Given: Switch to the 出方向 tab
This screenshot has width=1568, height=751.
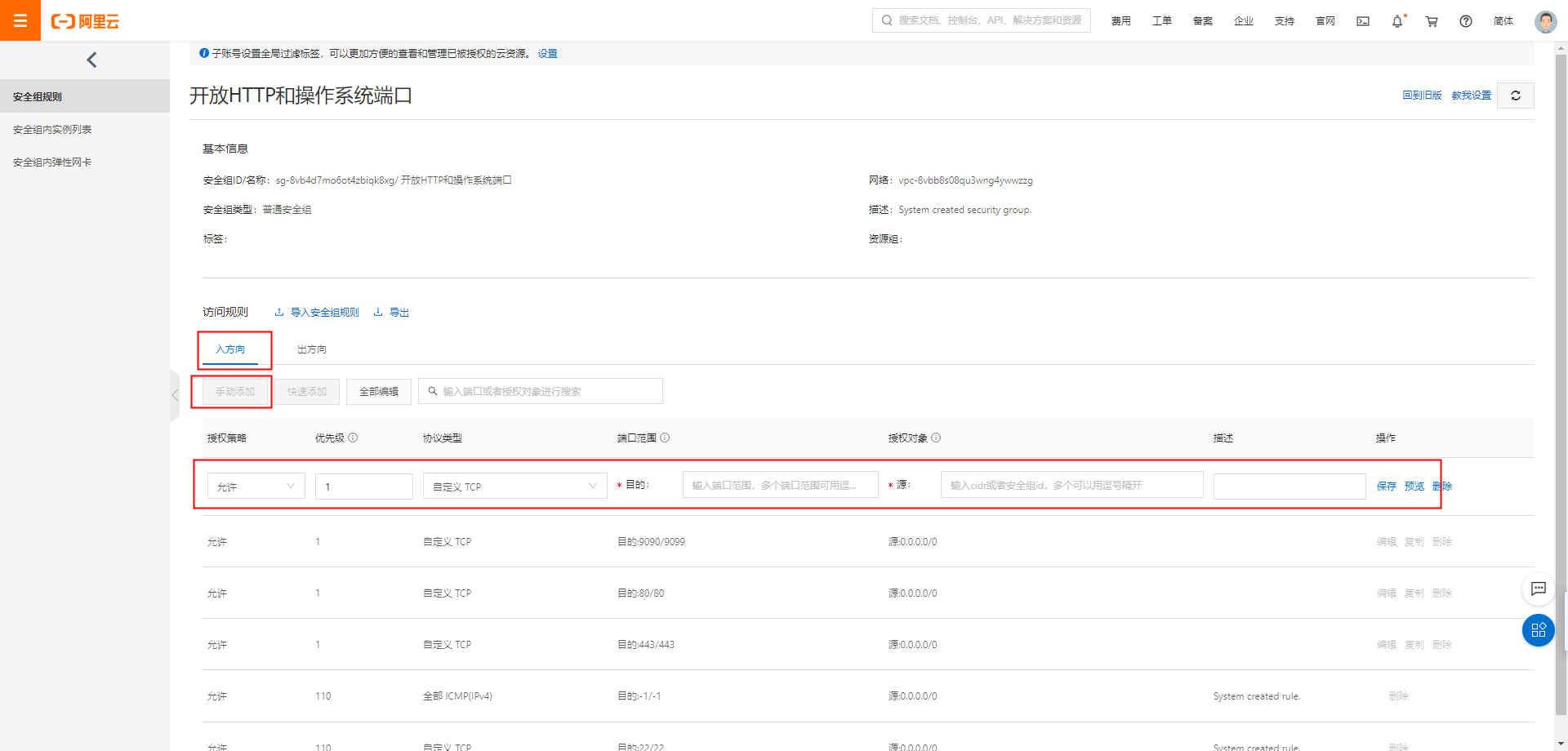Looking at the screenshot, I should [x=312, y=349].
